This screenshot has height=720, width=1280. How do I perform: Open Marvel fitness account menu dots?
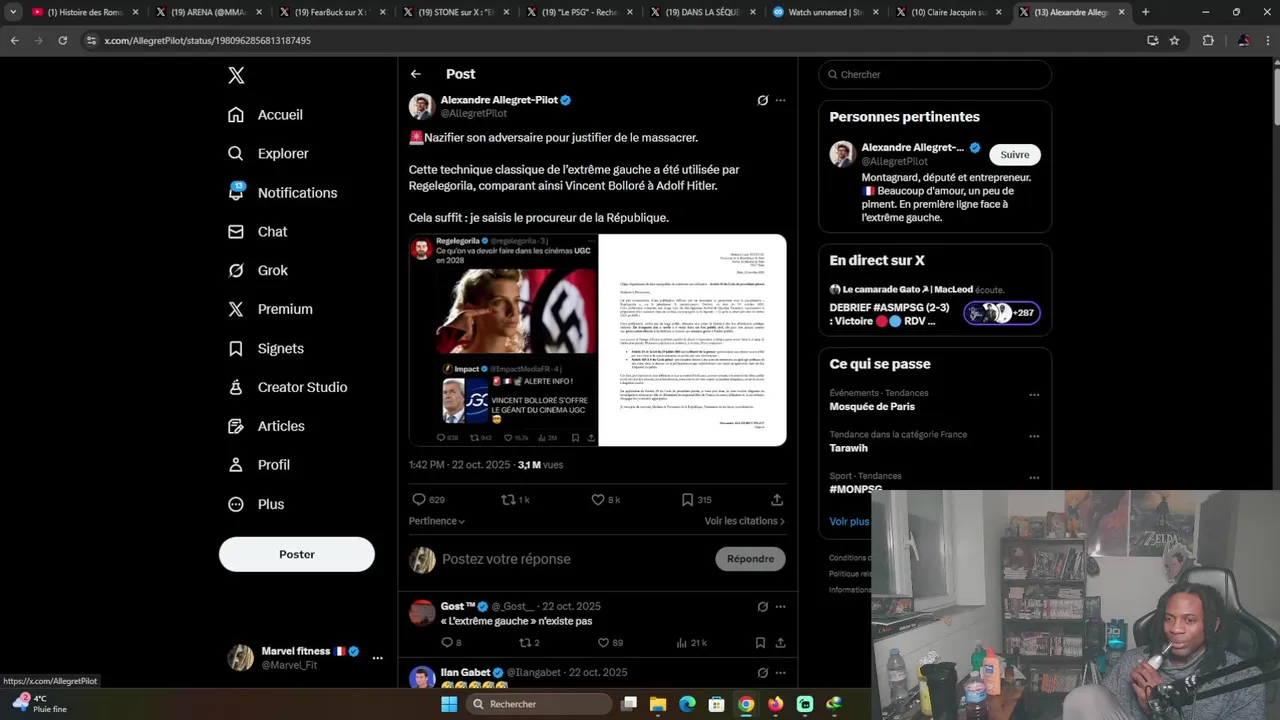point(377,658)
